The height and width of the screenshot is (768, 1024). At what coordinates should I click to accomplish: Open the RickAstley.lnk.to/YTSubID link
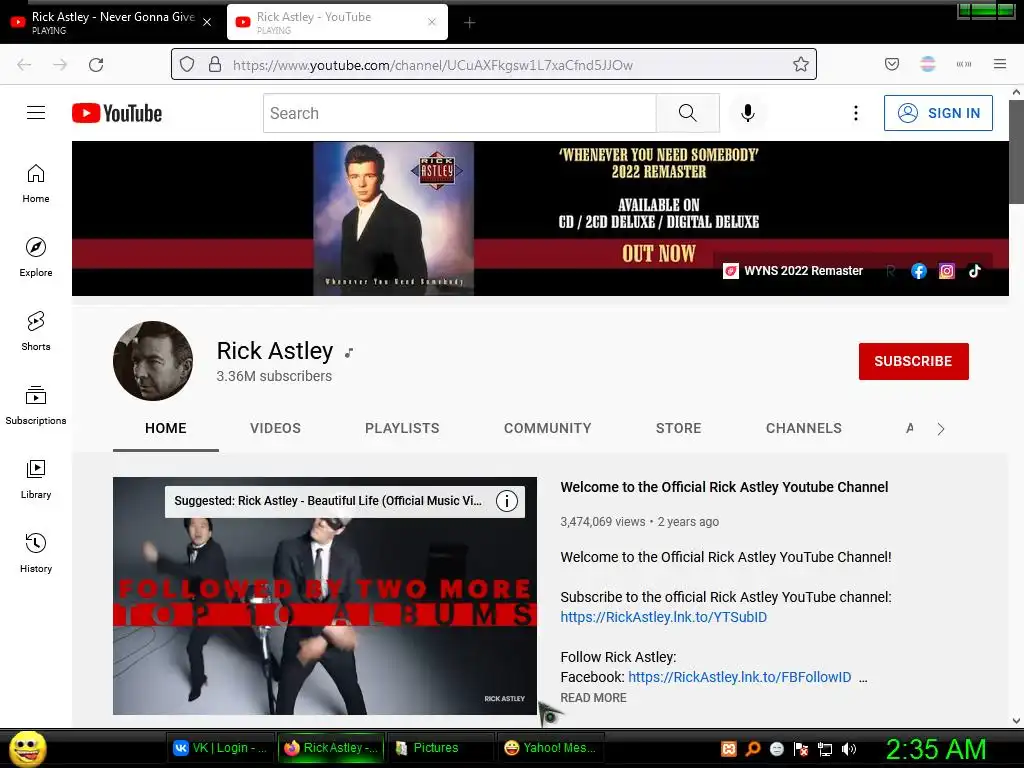pyautogui.click(x=664, y=617)
